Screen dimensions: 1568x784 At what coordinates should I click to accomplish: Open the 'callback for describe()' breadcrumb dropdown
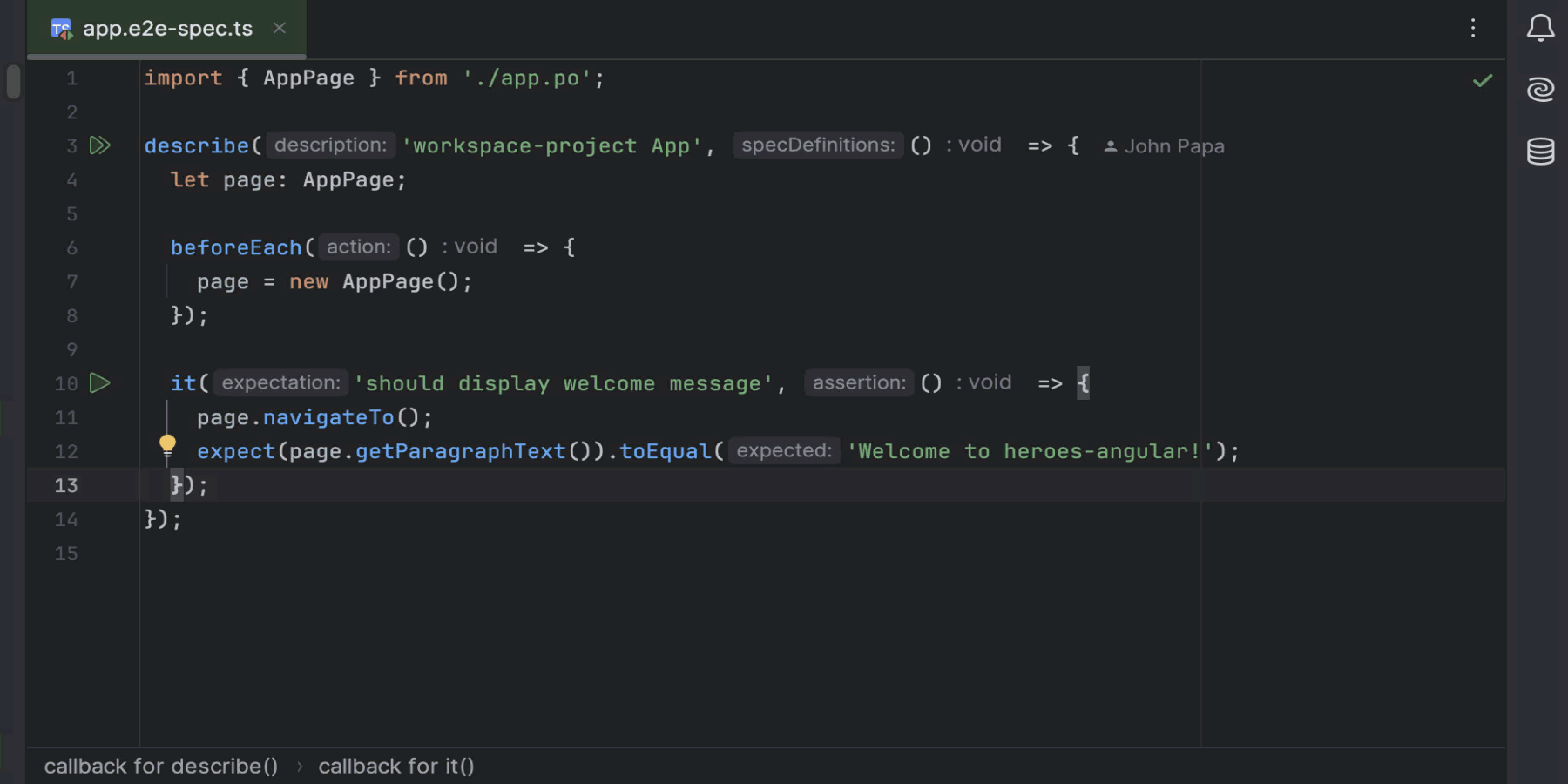click(x=160, y=766)
